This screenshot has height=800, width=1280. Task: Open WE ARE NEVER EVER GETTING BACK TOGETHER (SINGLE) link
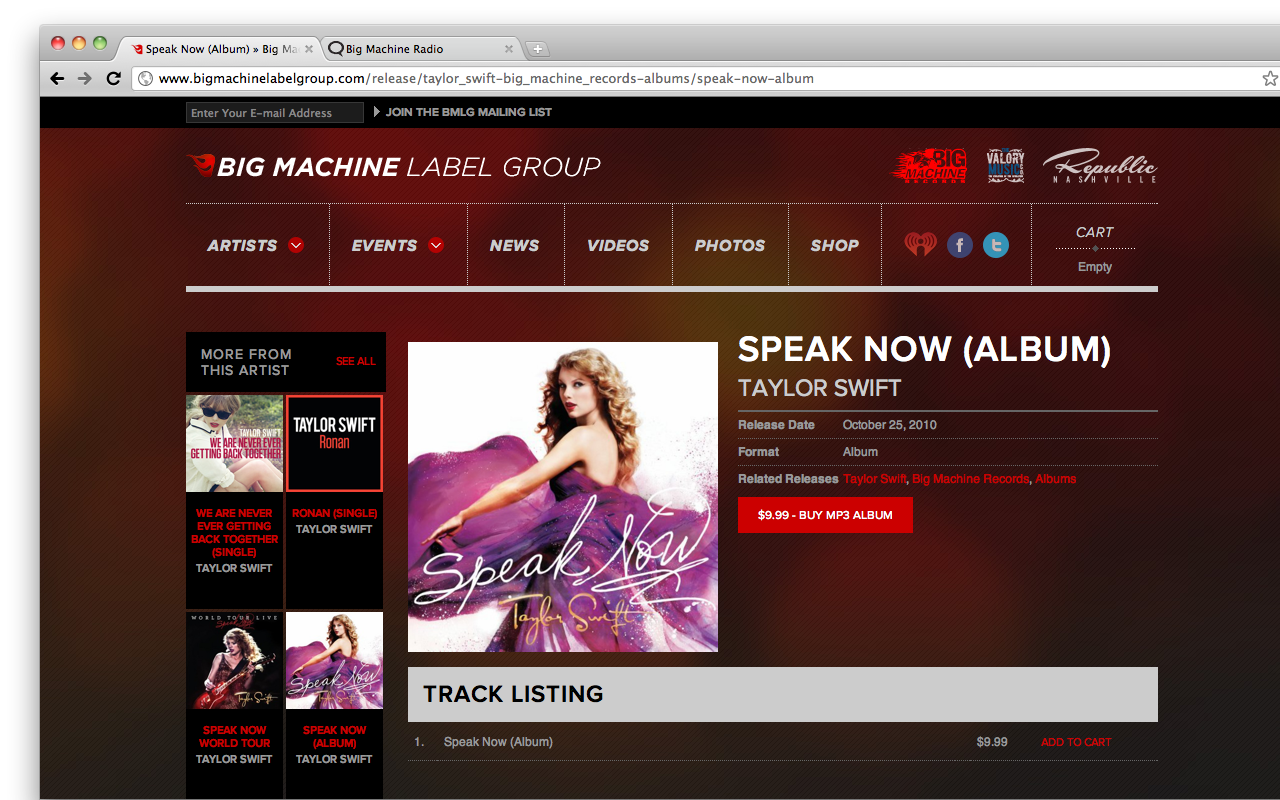pos(235,532)
